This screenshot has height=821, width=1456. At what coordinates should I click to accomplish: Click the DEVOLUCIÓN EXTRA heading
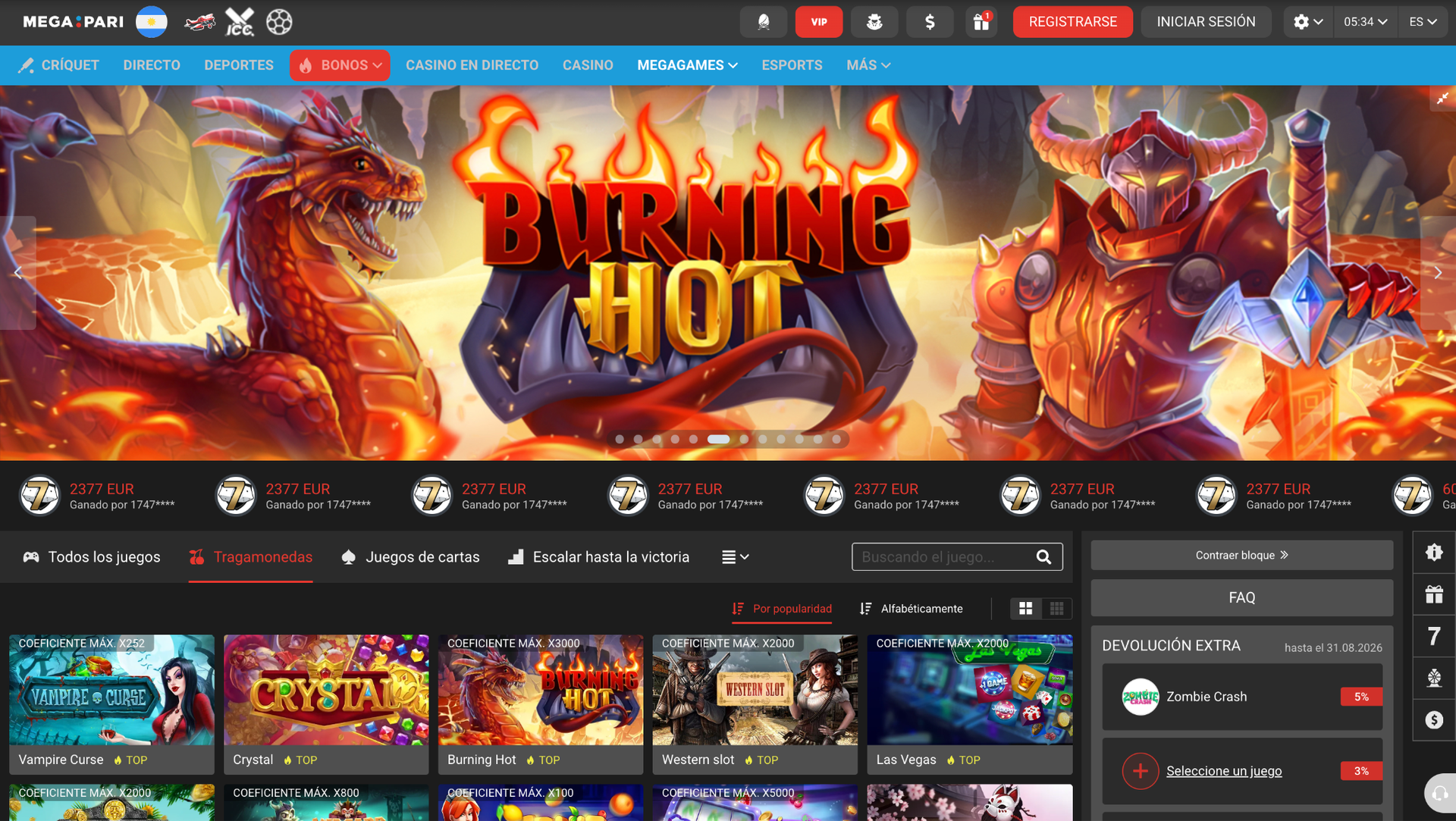click(1171, 646)
